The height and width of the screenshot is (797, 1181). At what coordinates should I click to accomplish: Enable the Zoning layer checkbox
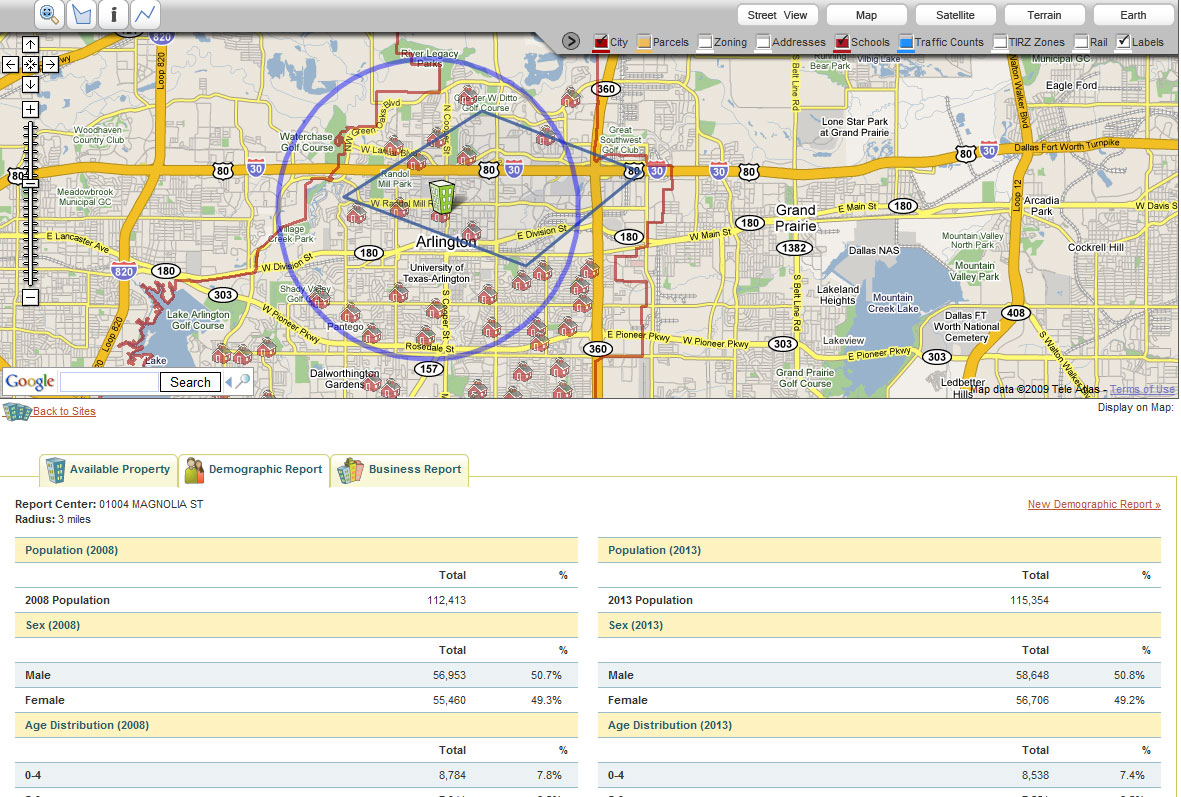click(x=705, y=42)
